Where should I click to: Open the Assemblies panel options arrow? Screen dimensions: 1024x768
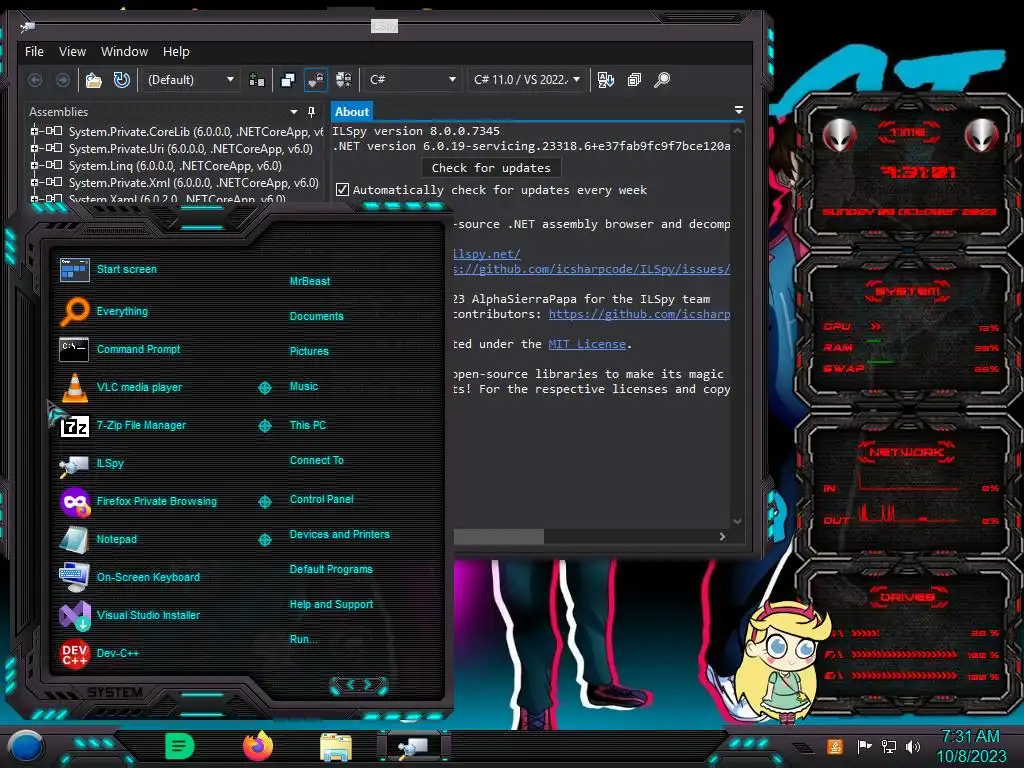click(x=294, y=112)
